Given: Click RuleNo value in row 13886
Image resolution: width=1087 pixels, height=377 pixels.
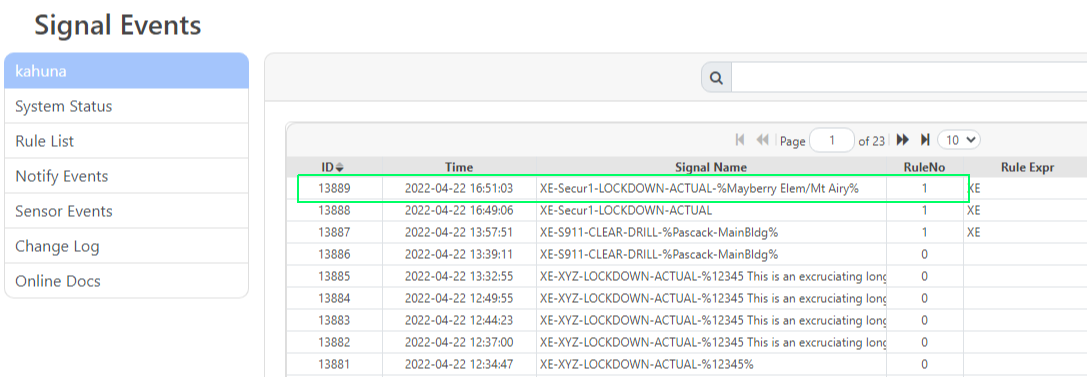Looking at the screenshot, I should pos(925,254).
